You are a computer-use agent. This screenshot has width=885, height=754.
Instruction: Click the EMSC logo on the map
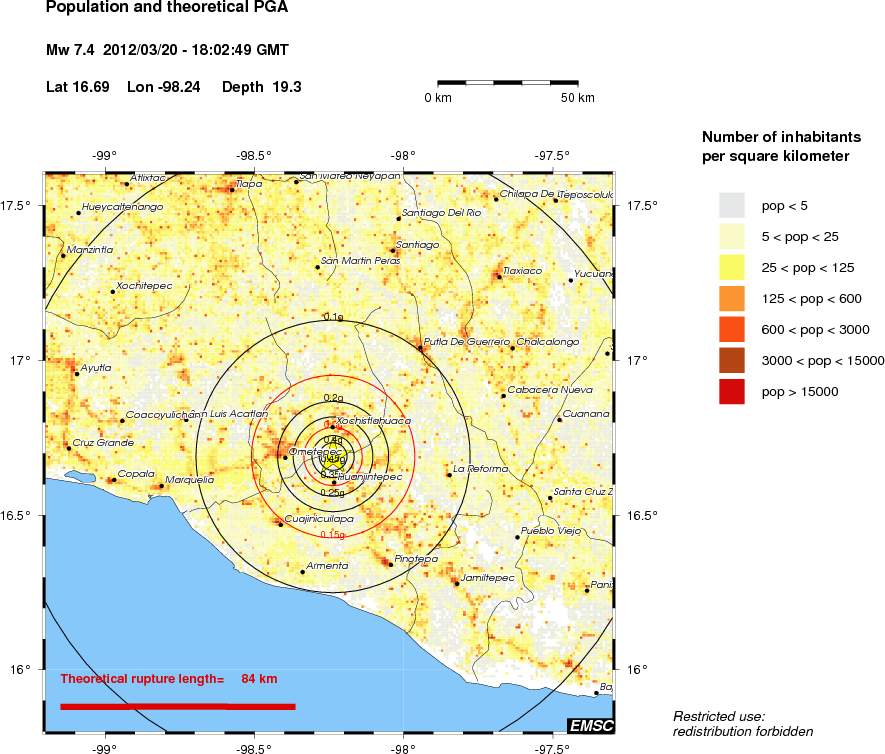[590, 726]
